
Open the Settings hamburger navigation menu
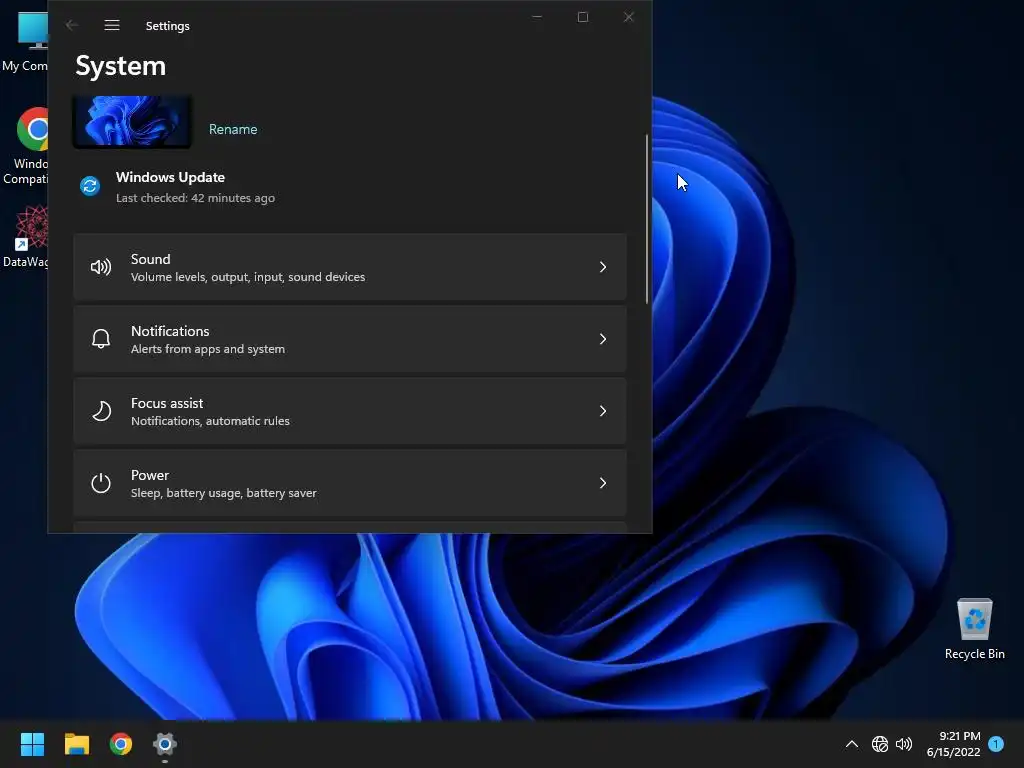112,25
